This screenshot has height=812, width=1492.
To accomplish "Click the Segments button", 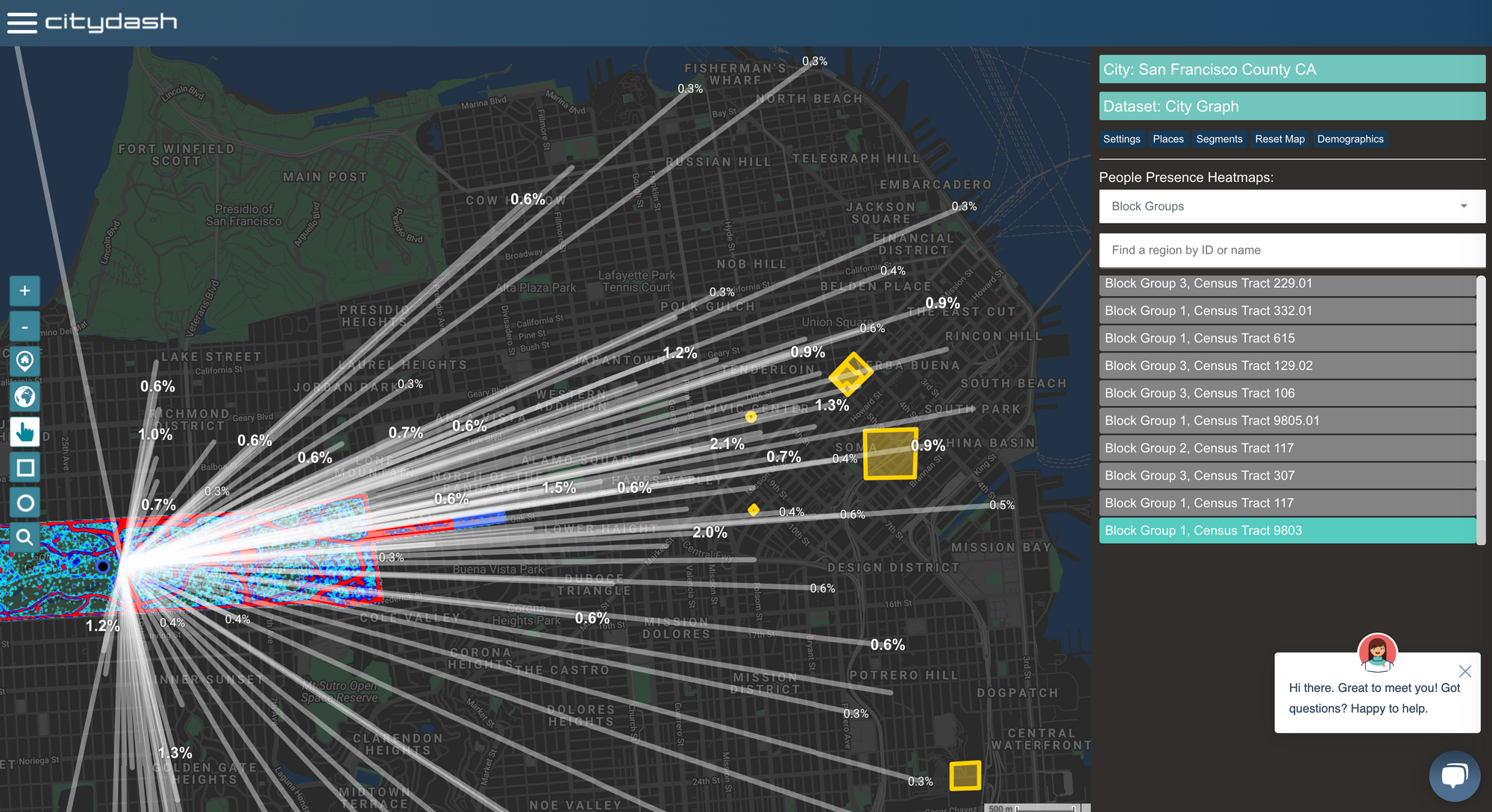I will tap(1219, 139).
